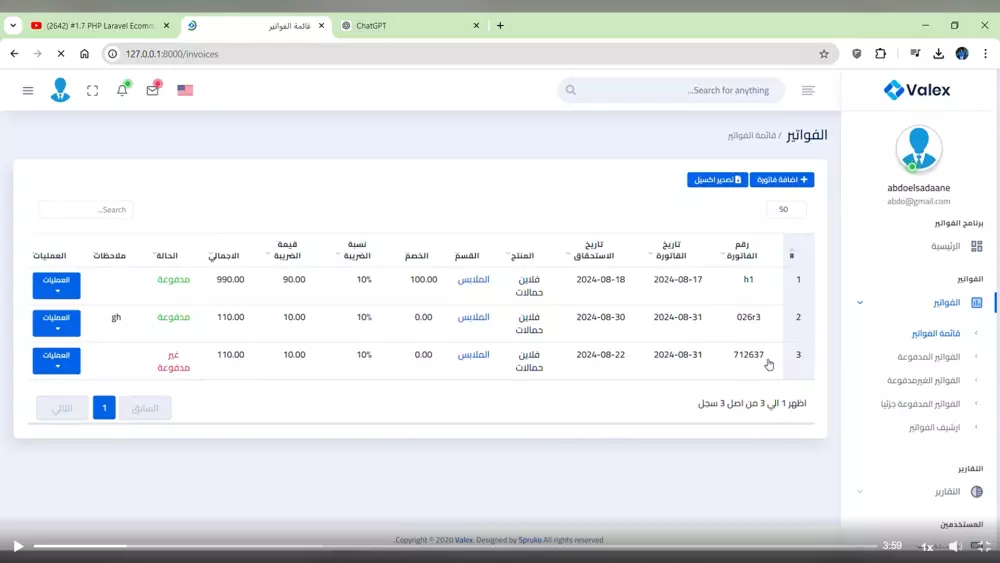Open the hamburger sidebar toggle menu
The image size is (1000, 563).
pyautogui.click(x=27, y=91)
